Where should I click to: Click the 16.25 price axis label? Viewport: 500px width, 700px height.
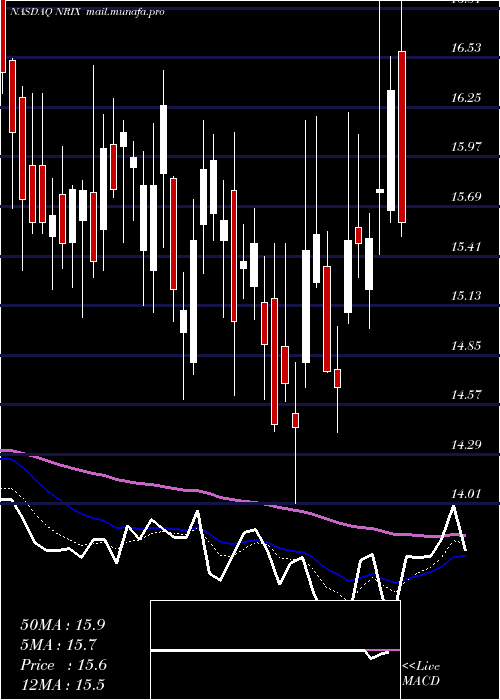466,97
